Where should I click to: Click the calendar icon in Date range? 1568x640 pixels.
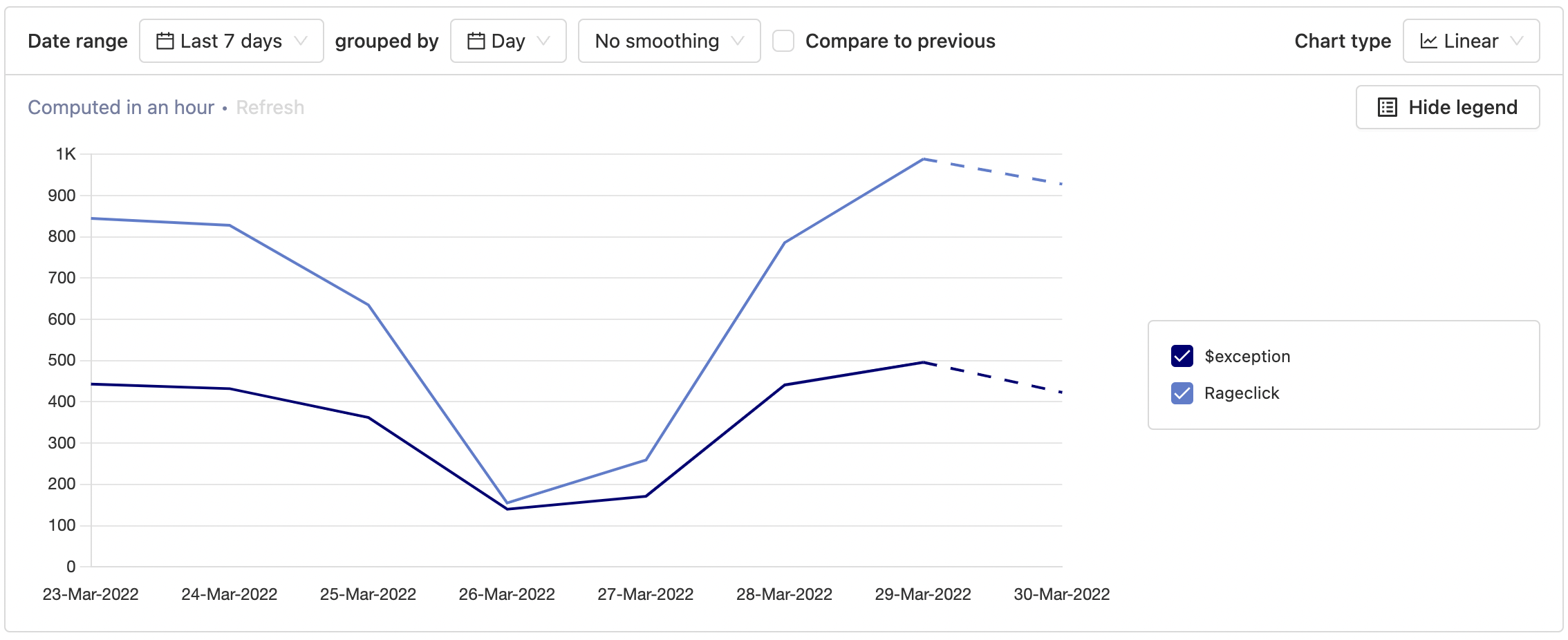tap(165, 41)
